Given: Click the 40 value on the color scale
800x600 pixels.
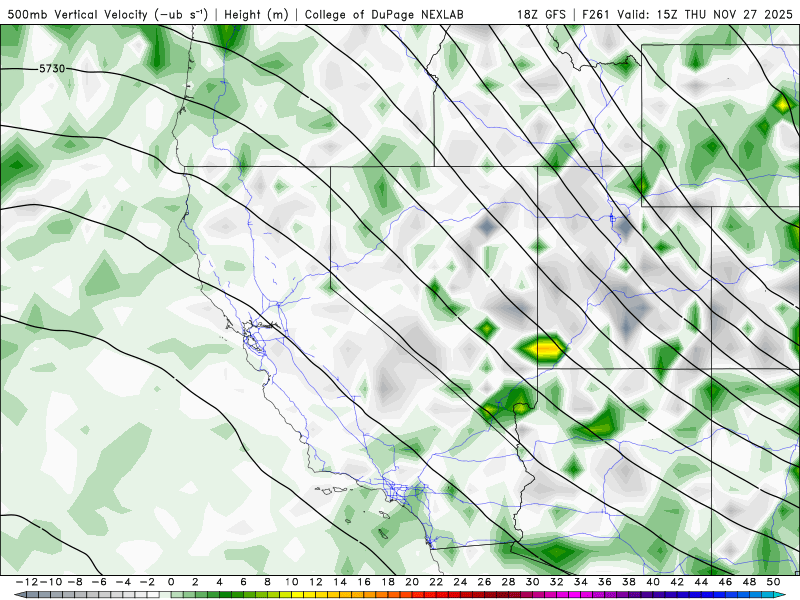Looking at the screenshot, I should (653, 582).
